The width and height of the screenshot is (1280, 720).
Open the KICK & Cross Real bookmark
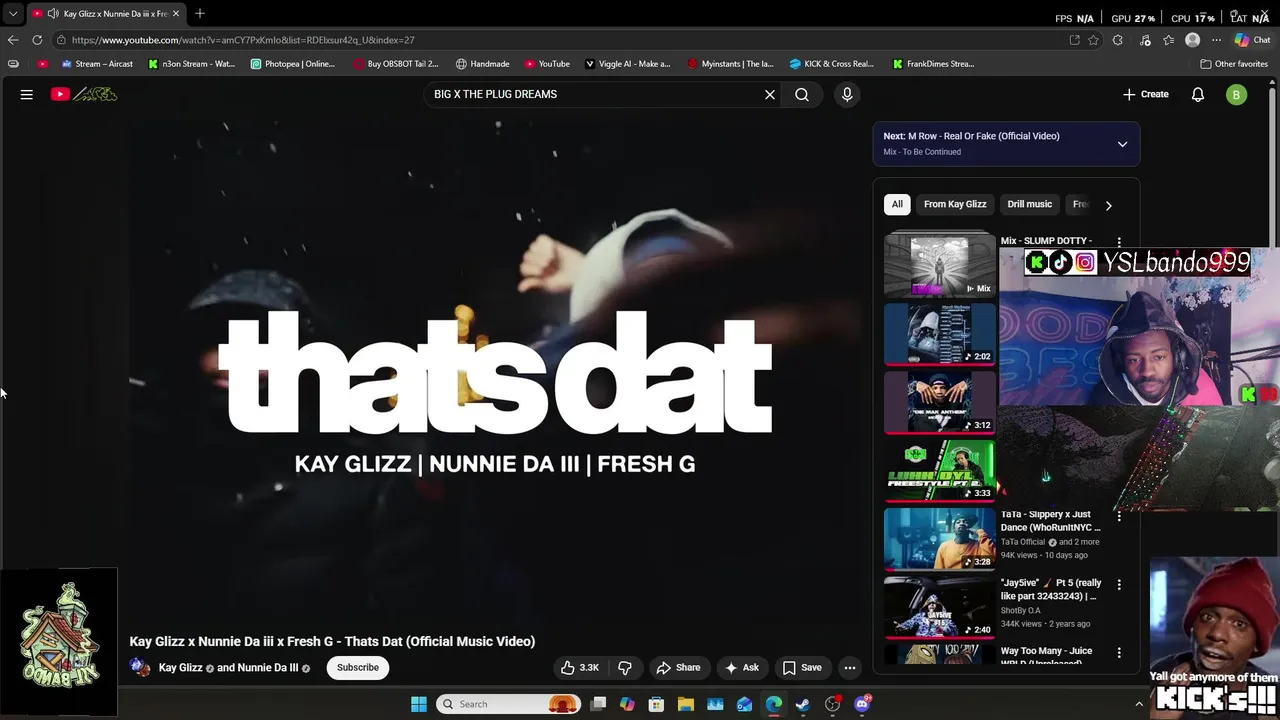point(832,64)
